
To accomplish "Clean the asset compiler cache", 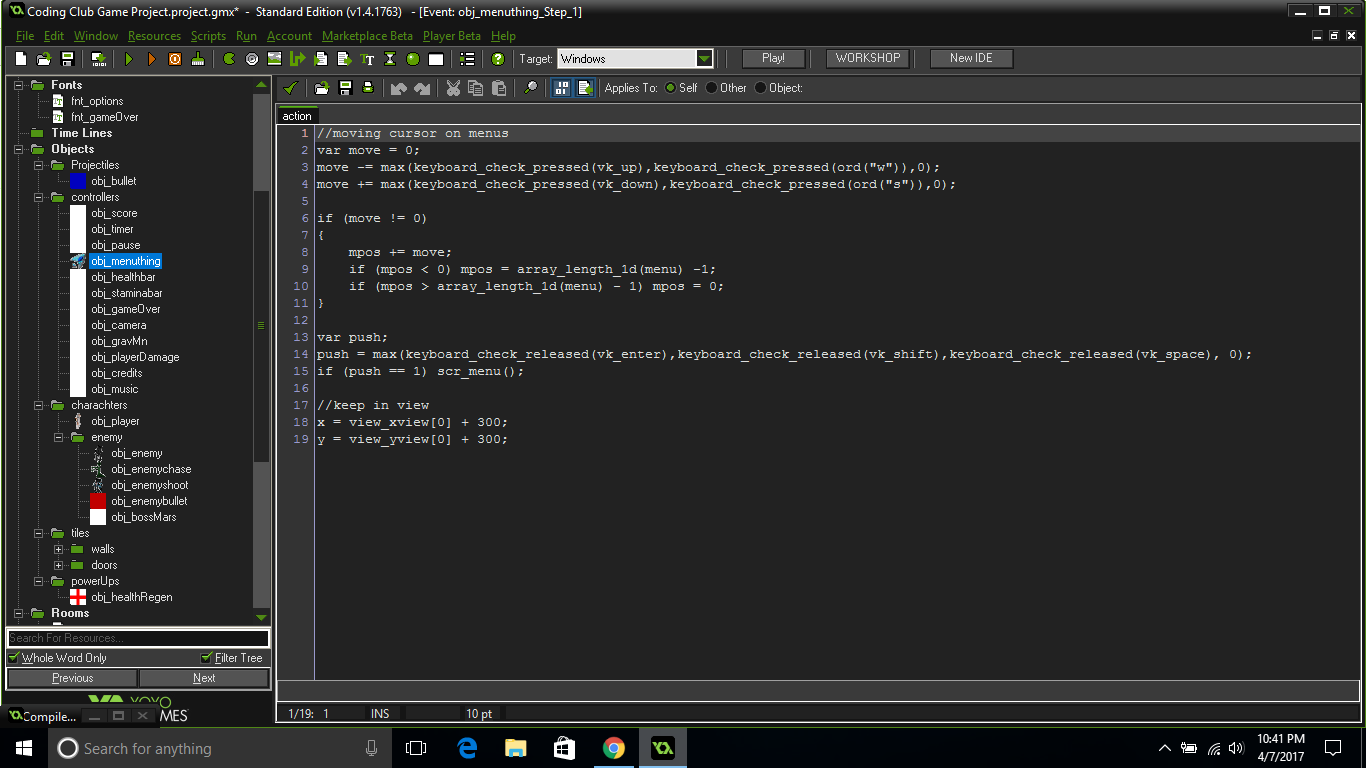I will 198,58.
